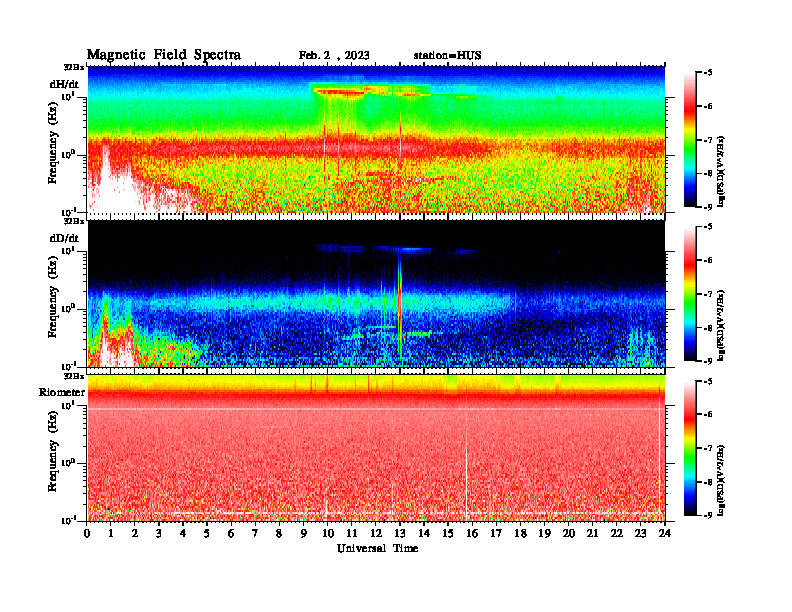Screen dimensions: 792x612
Task: Click the hour 10 tick label on time axis
Action: tap(328, 534)
